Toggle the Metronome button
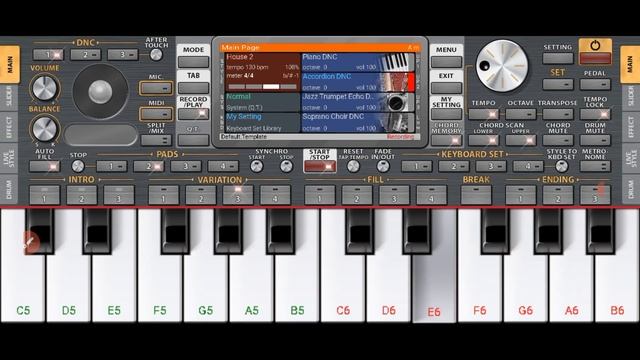The height and width of the screenshot is (360, 640). (595, 166)
